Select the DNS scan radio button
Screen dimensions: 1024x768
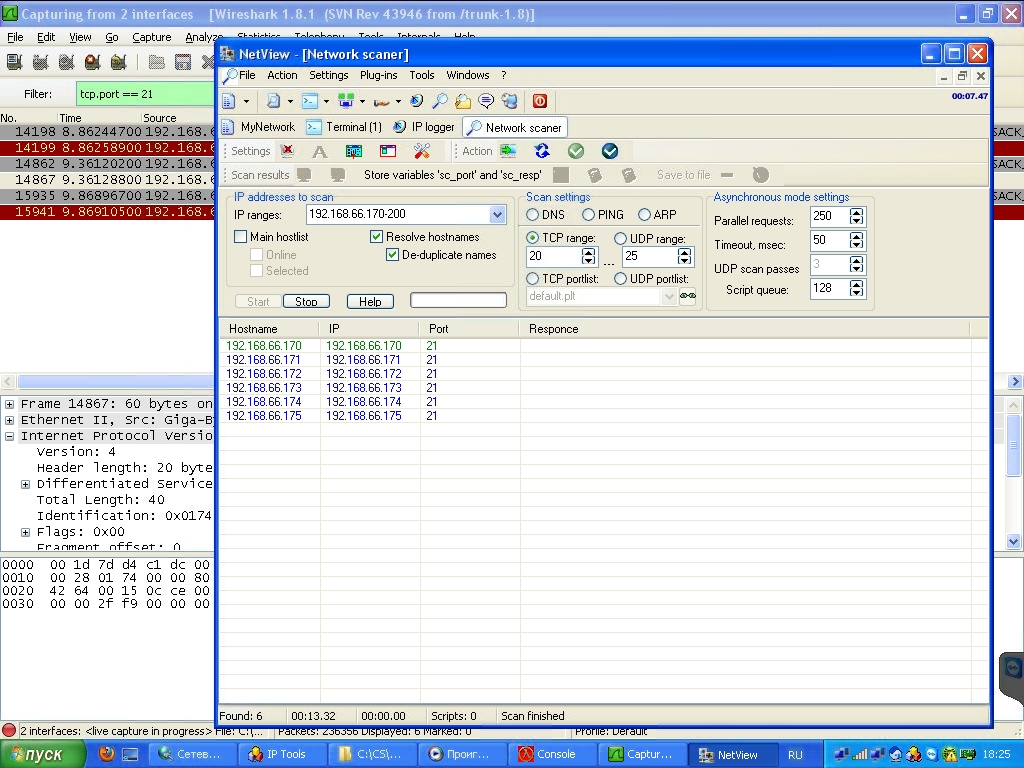point(532,215)
